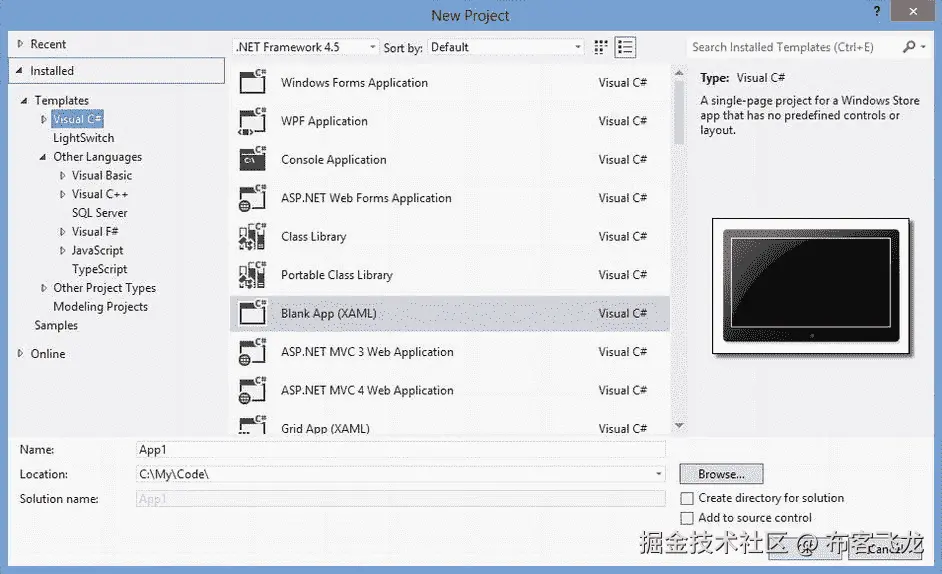Viewport: 942px width, 574px height.
Task: Select Samples in the tree
Action: 56,325
